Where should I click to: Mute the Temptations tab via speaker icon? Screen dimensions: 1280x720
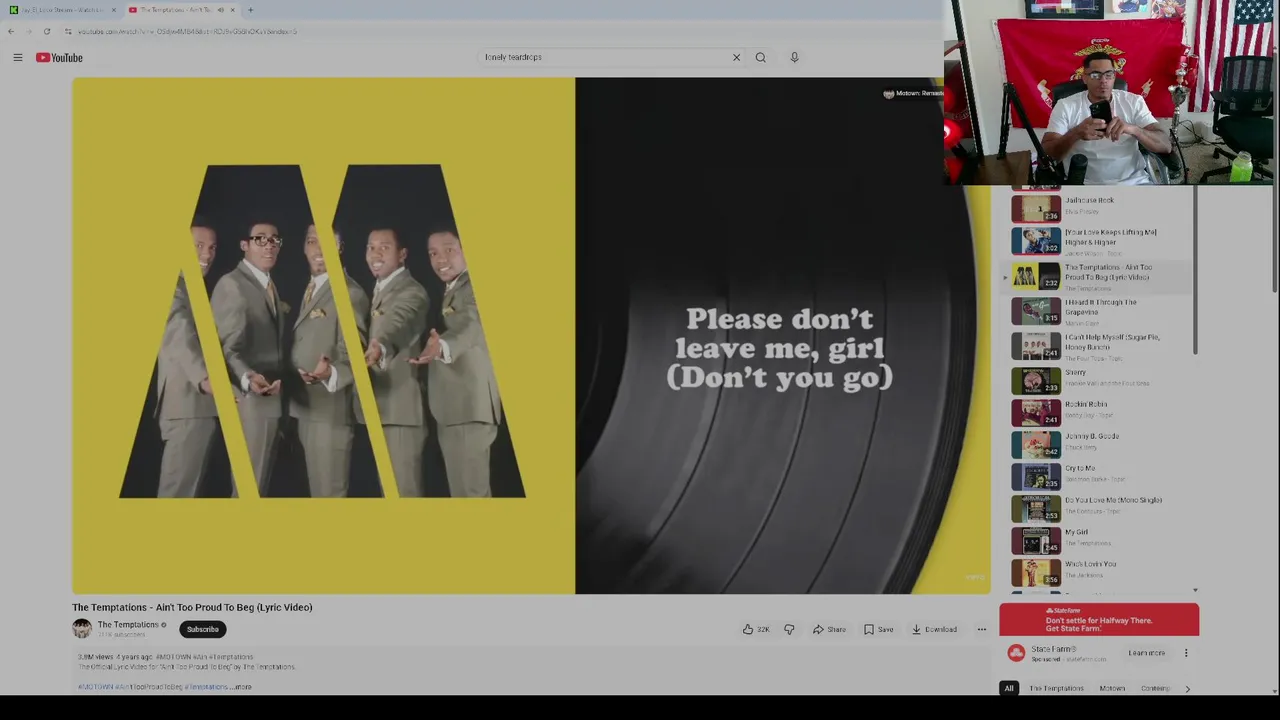tap(220, 10)
